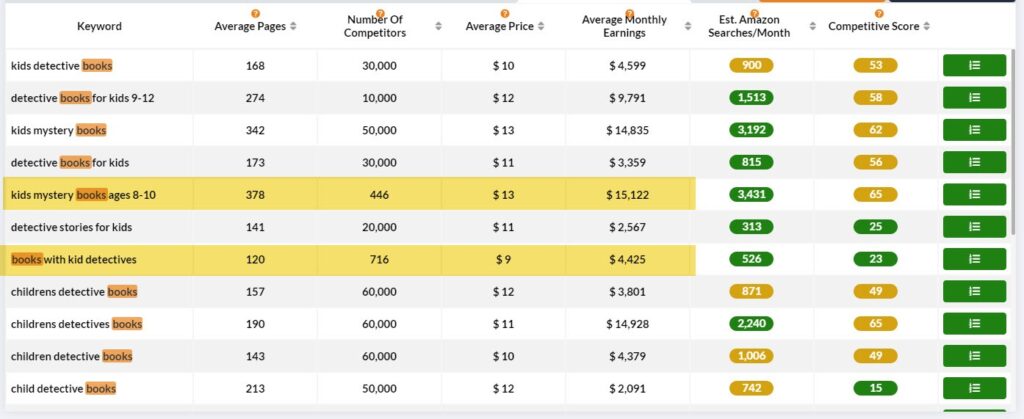Sort by Average Price arrows

(541, 27)
